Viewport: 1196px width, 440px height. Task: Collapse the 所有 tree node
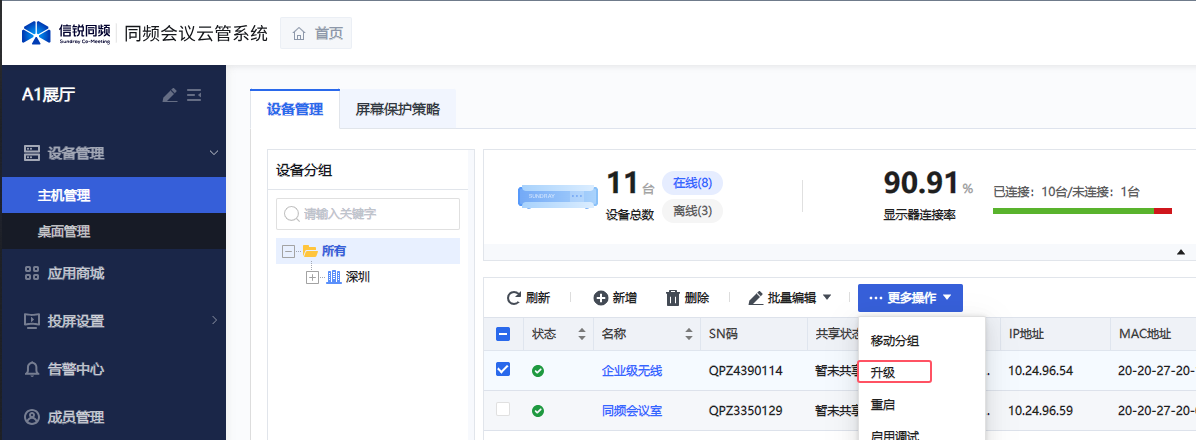tap(289, 251)
